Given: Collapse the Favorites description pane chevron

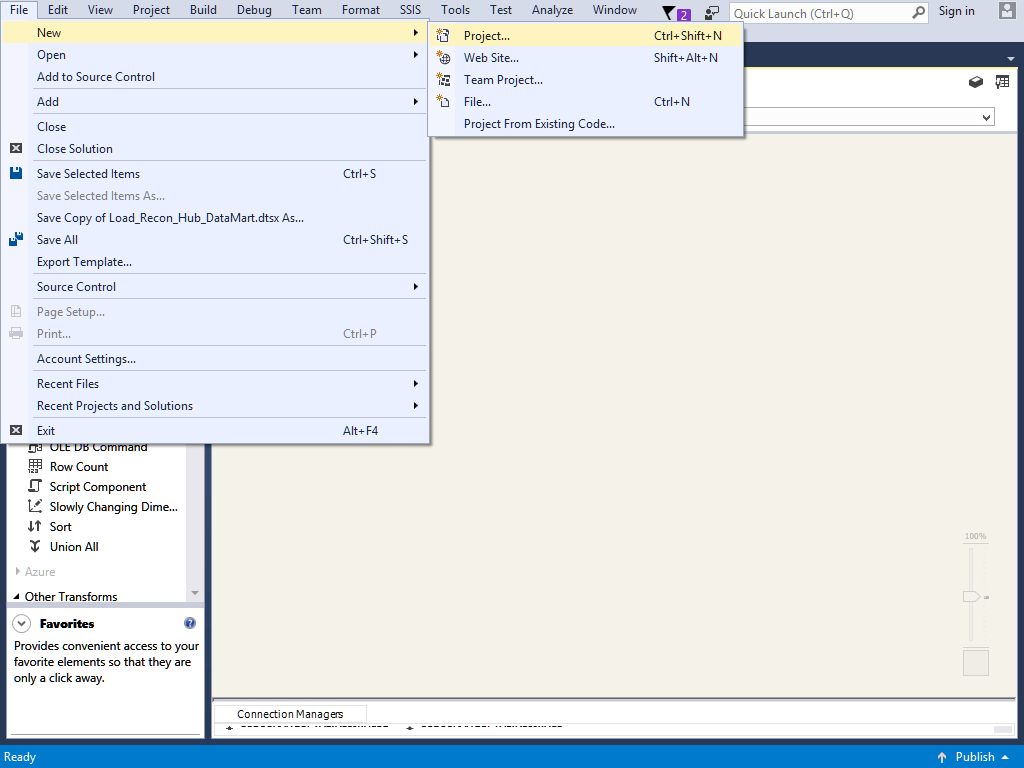Looking at the screenshot, I should coord(22,623).
